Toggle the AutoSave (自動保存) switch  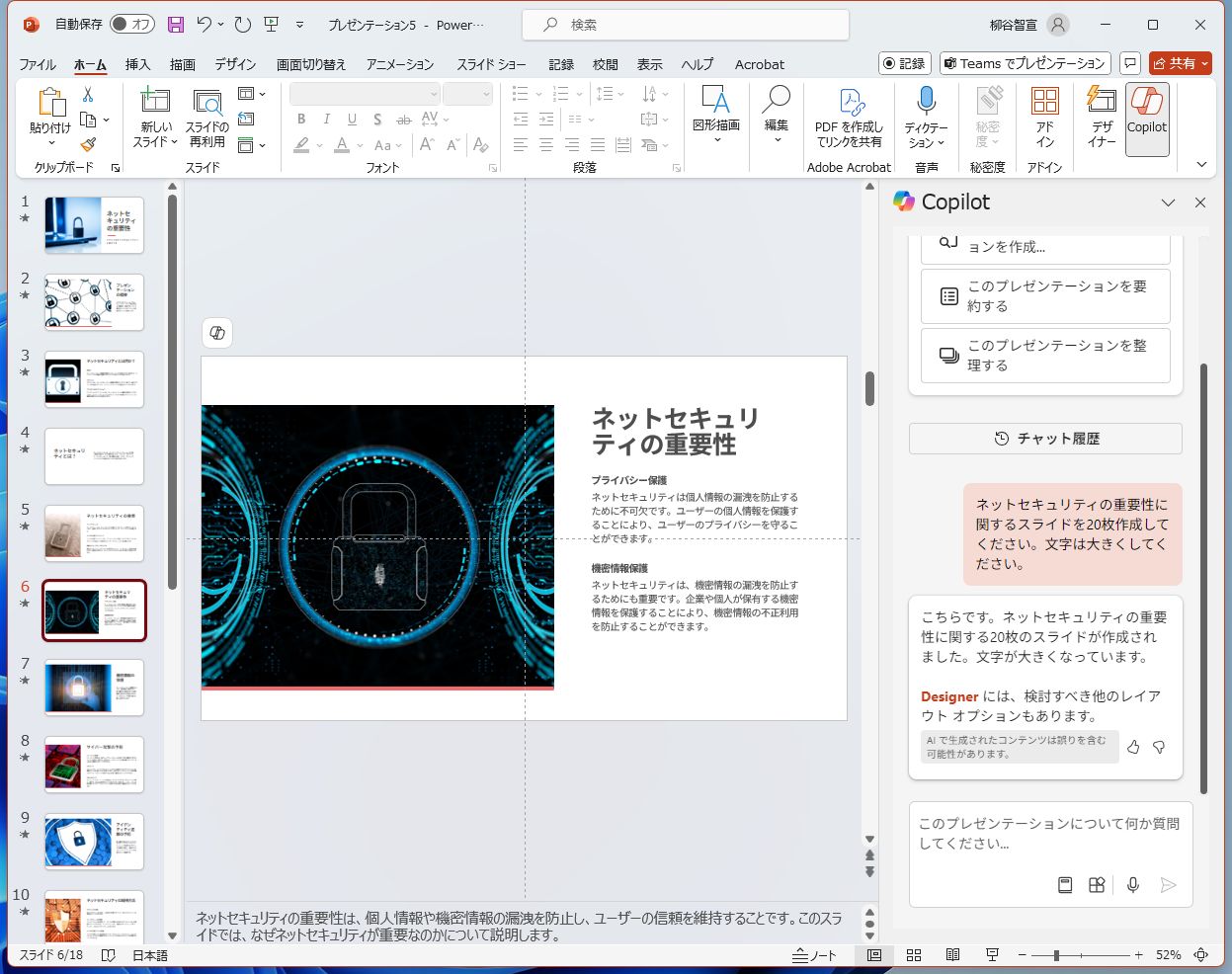[x=131, y=25]
